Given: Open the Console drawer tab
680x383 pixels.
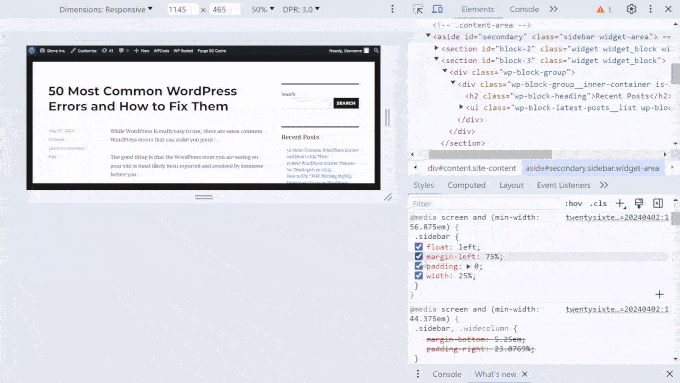Looking at the screenshot, I should (x=447, y=374).
